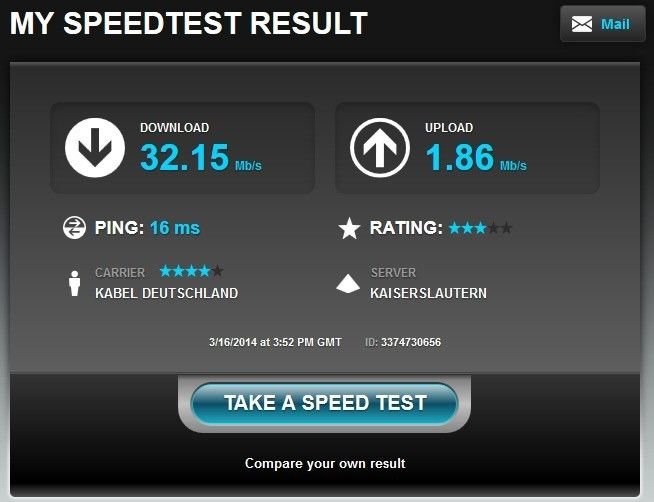This screenshot has height=502, width=654.
Task: Click the 16 ms ping value
Action: tap(175, 228)
